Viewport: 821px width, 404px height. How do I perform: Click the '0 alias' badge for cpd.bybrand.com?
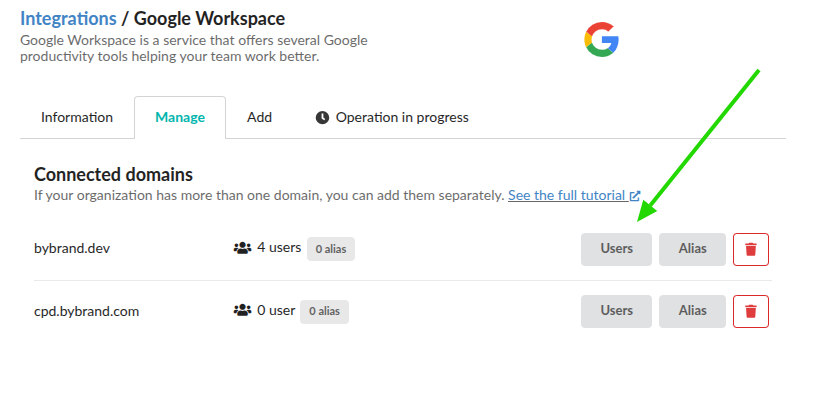coord(325,311)
